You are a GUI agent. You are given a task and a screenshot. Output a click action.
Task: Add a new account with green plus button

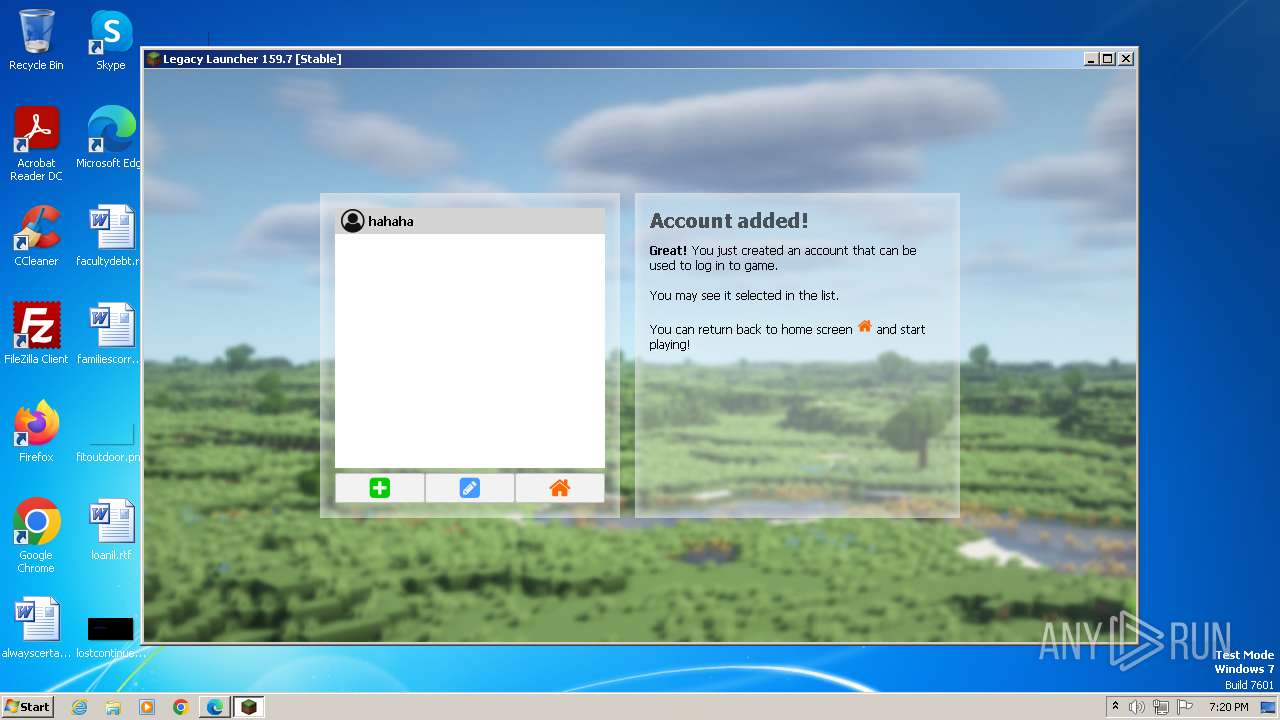(380, 488)
